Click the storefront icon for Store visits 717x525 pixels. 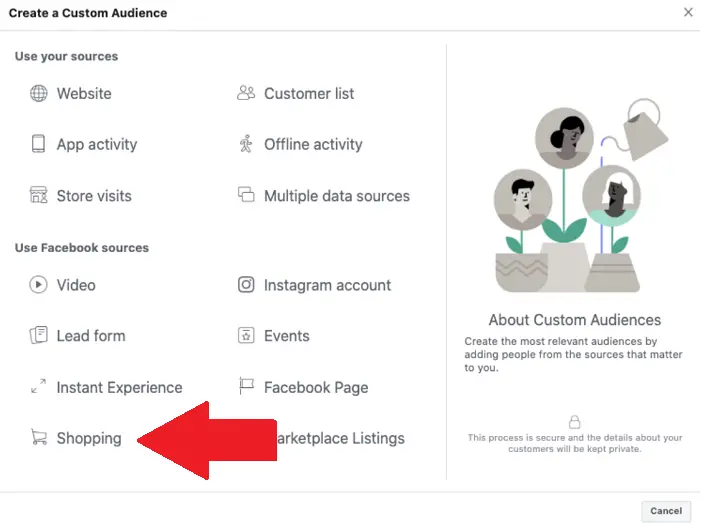click(39, 196)
